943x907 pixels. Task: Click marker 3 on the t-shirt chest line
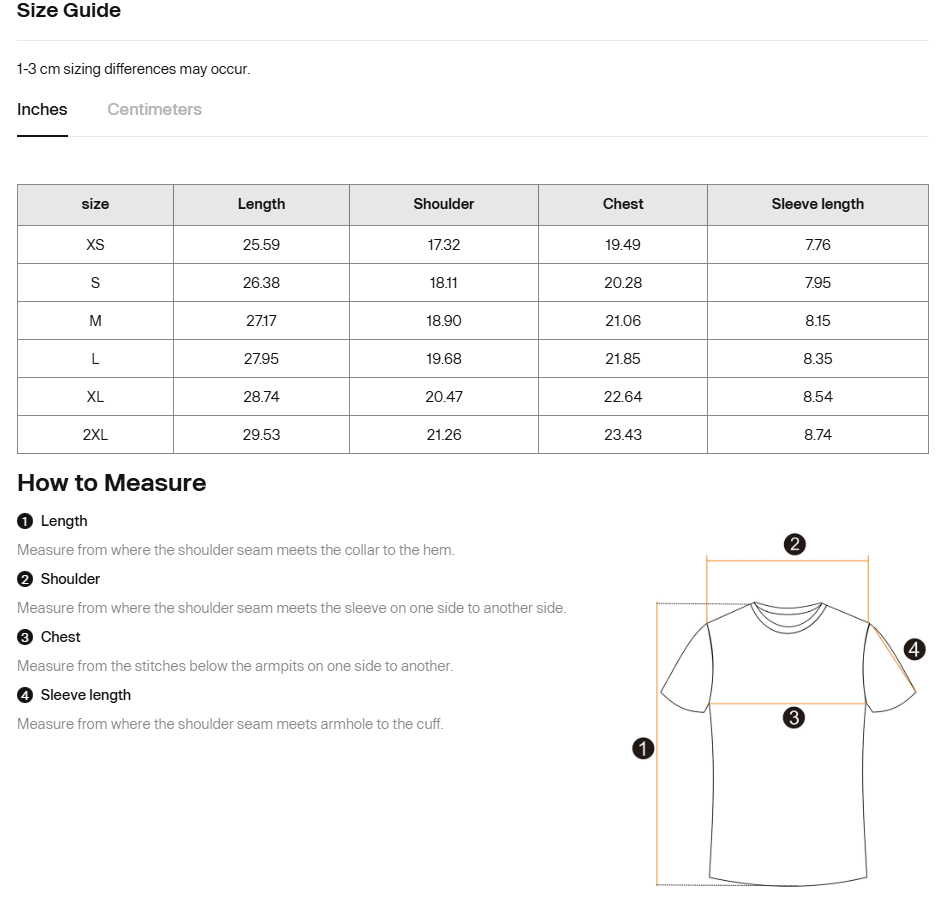[x=794, y=718]
